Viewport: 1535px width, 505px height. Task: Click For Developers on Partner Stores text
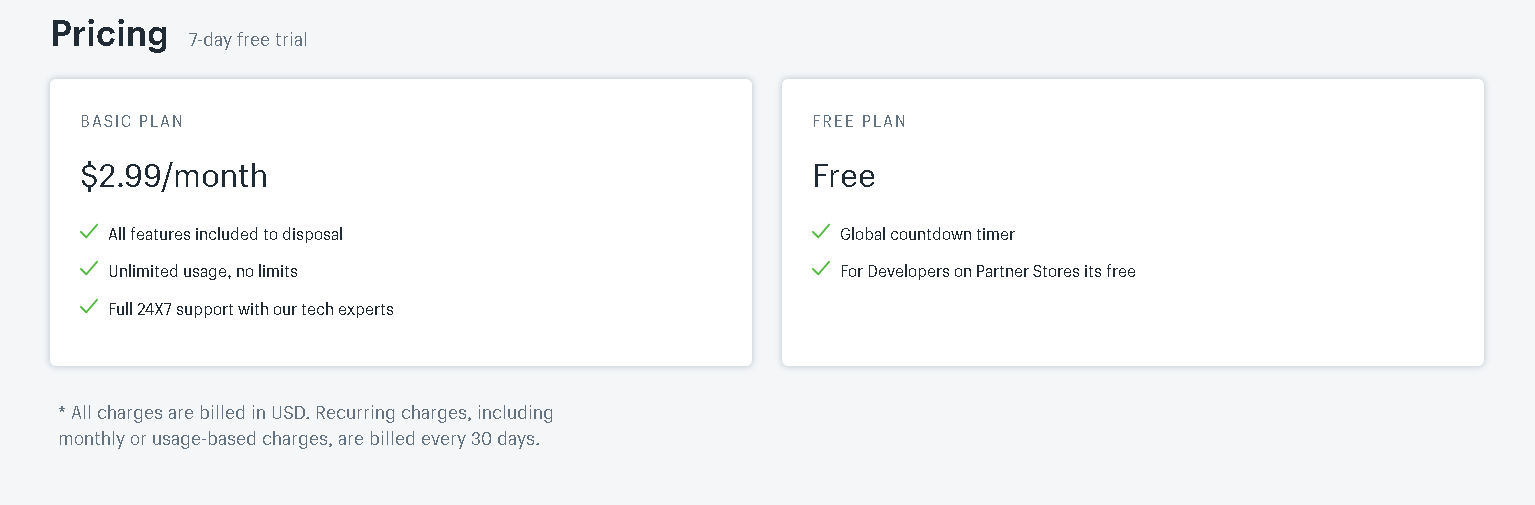coord(988,271)
